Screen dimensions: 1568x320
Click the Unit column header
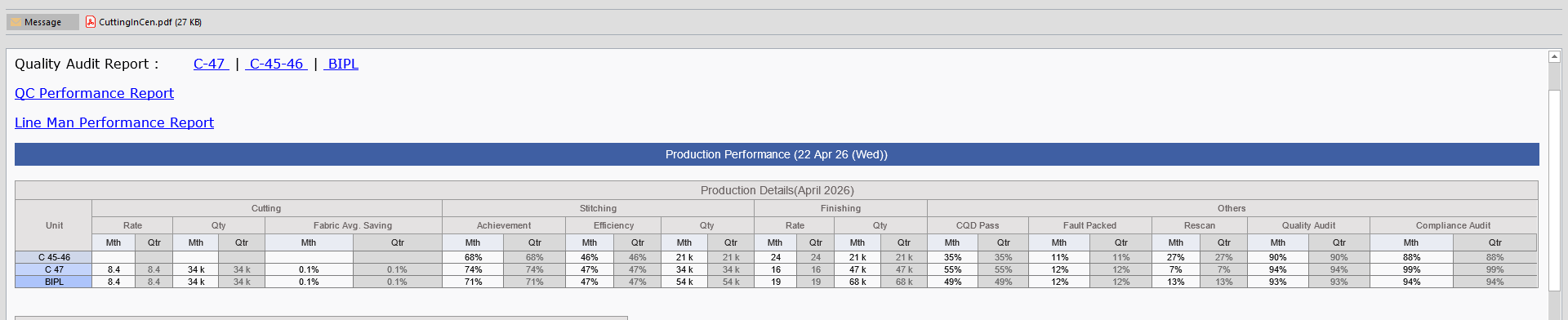tap(54, 225)
